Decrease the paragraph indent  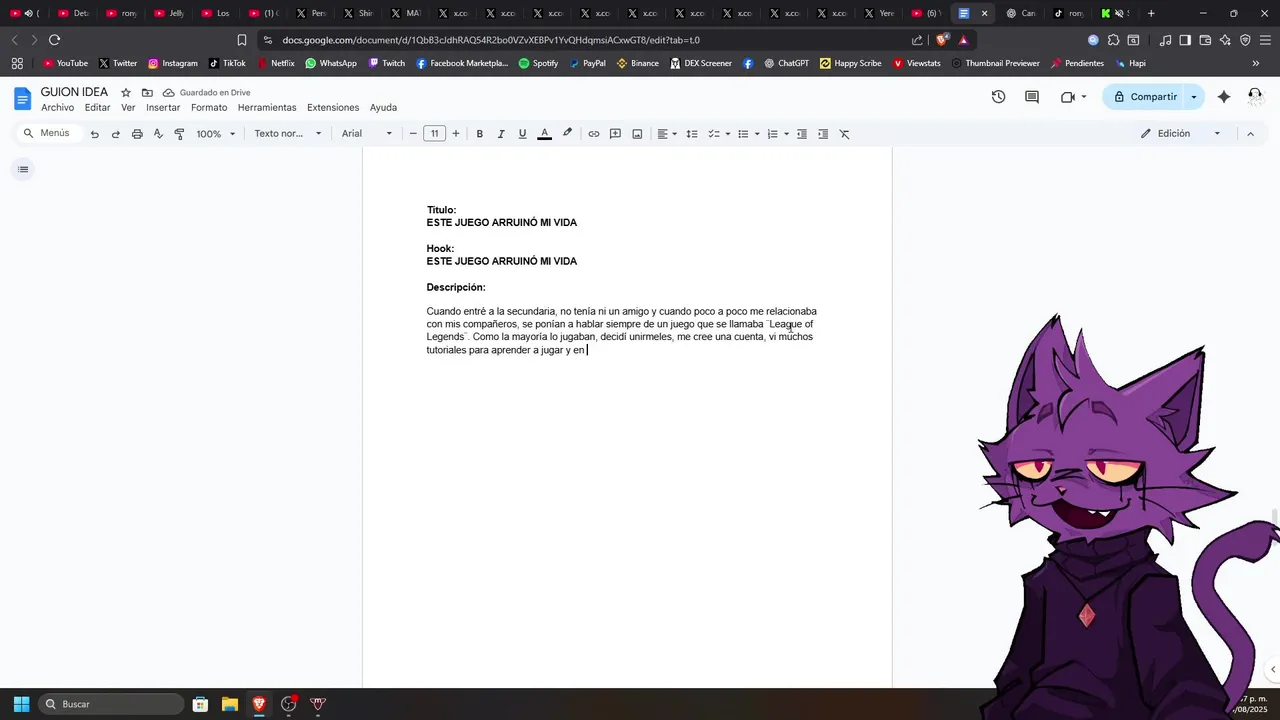pos(802,134)
